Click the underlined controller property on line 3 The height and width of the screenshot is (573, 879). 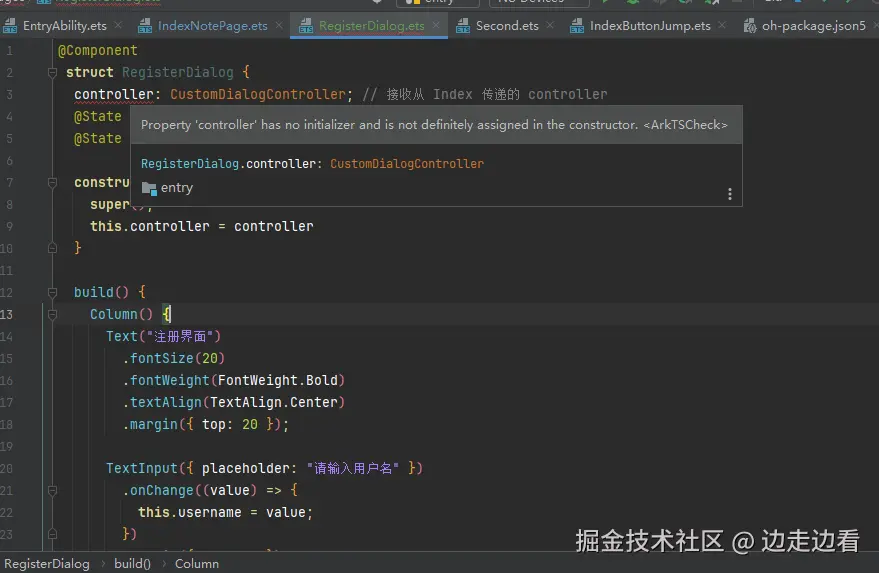(x=114, y=94)
